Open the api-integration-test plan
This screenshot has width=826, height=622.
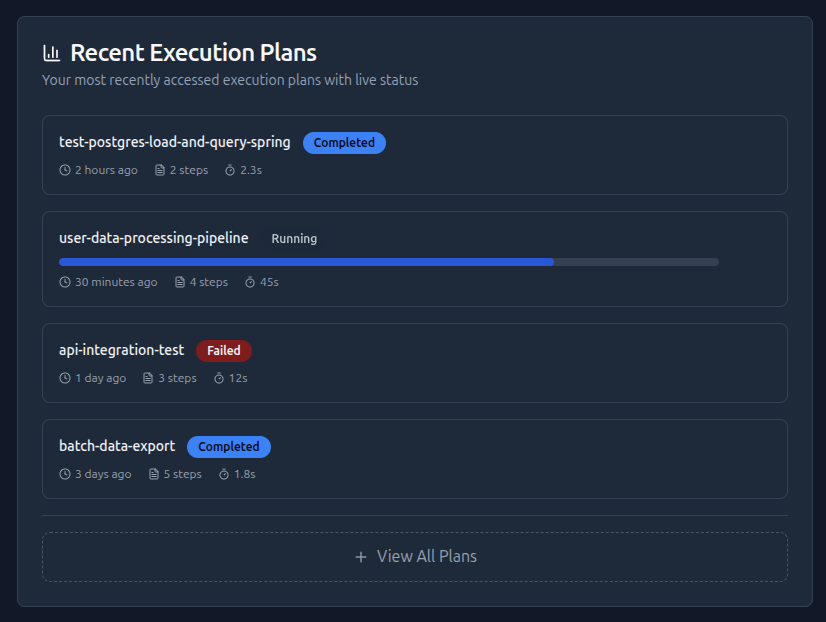122,351
